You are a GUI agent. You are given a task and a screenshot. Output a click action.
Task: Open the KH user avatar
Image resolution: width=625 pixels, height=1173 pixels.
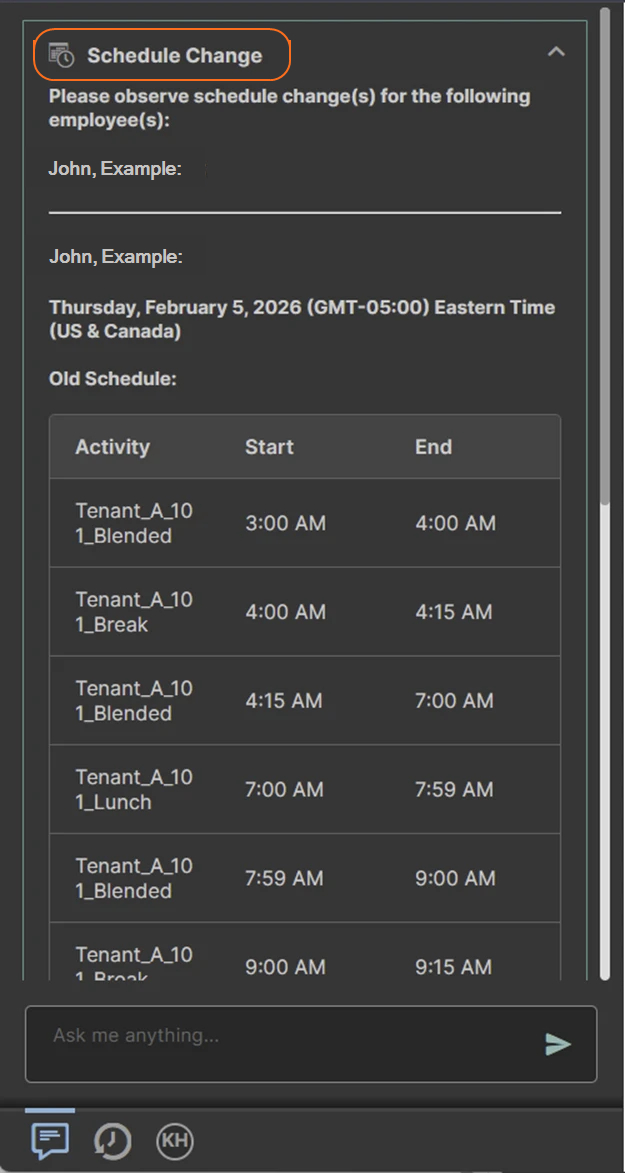point(175,1141)
